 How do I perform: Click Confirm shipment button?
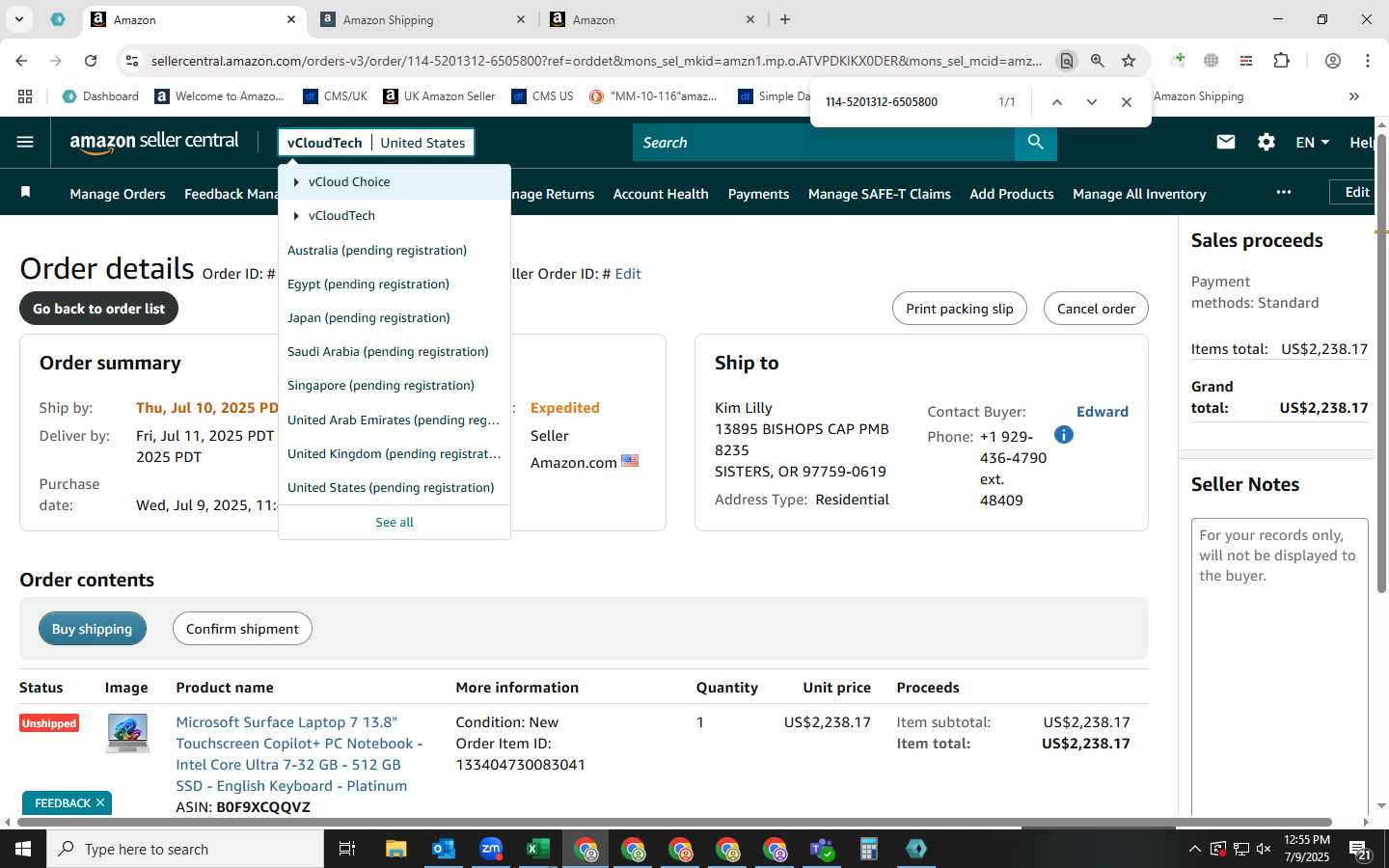coord(242,629)
